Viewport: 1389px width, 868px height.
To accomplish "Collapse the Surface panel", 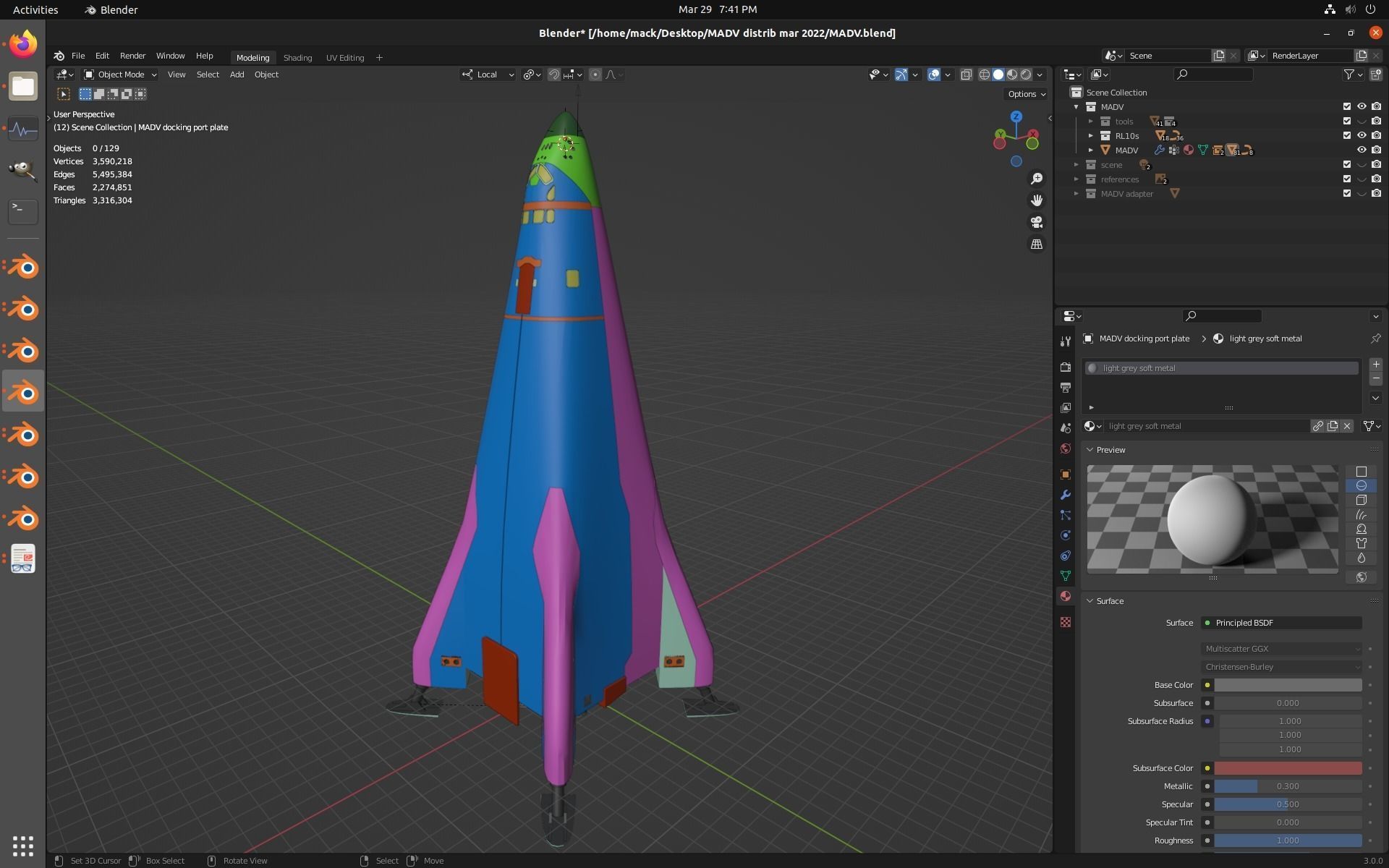I will tap(1089, 601).
